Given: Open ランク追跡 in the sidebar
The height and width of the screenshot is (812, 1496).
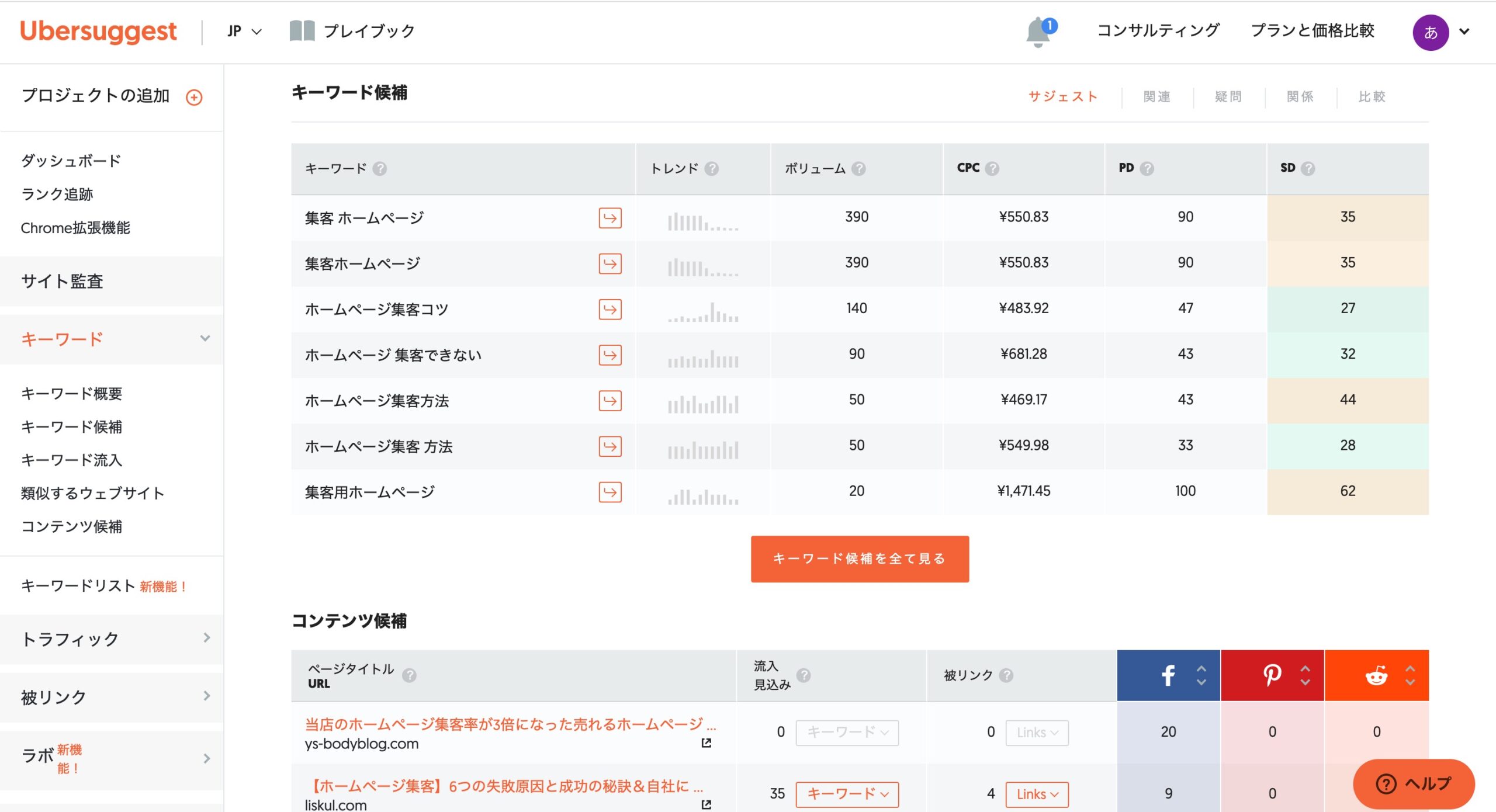Looking at the screenshot, I should (x=57, y=194).
